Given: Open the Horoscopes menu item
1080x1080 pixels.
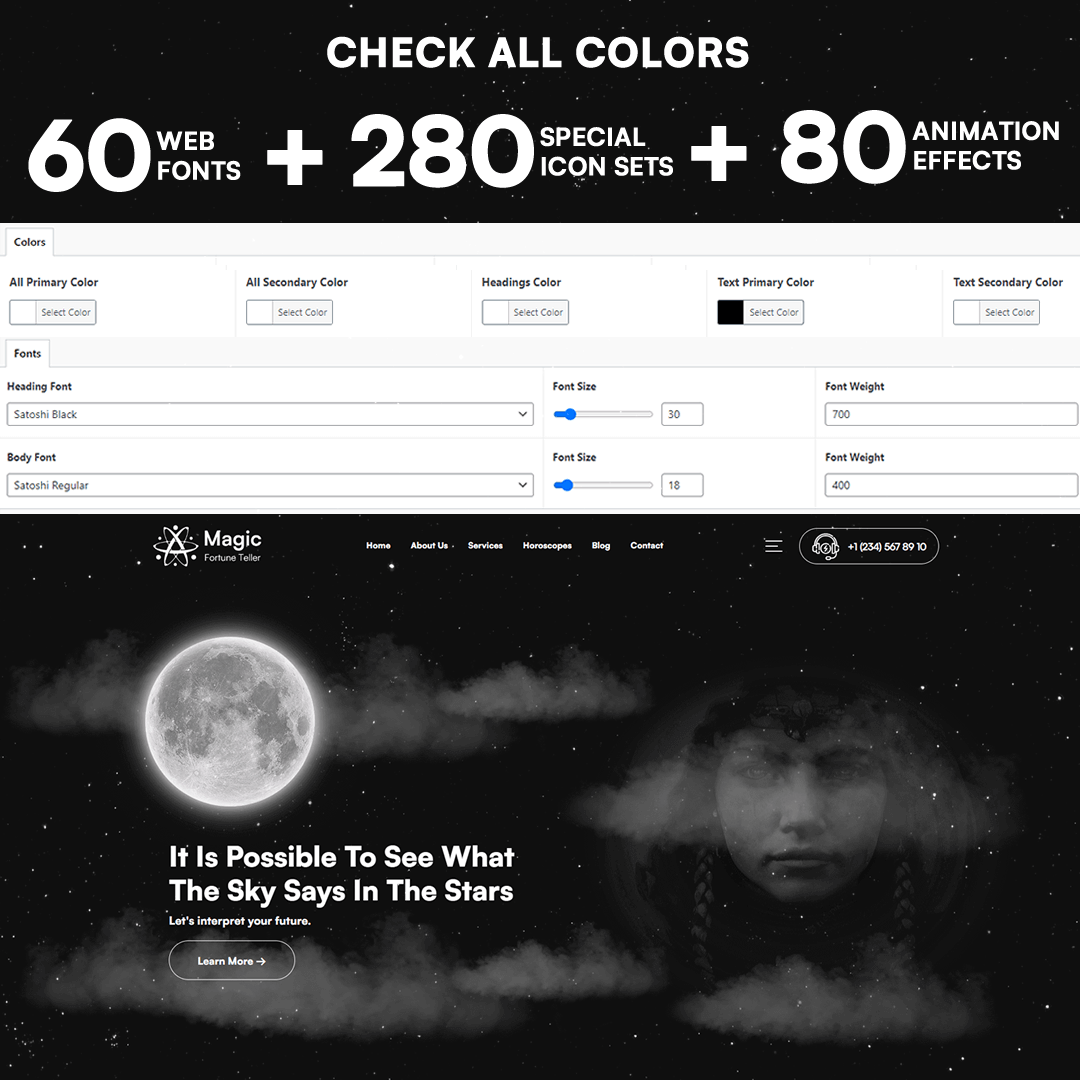Looking at the screenshot, I should (x=547, y=546).
